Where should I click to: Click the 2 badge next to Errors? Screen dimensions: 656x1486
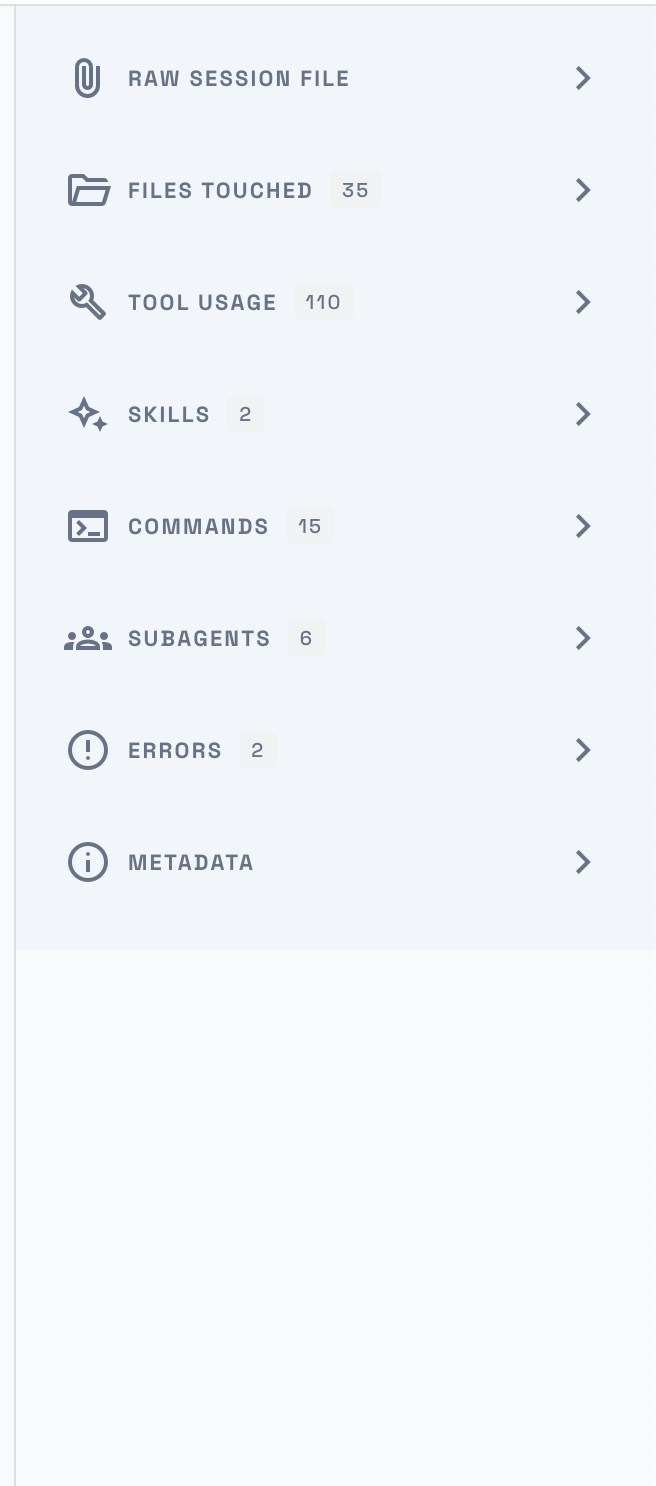click(257, 750)
